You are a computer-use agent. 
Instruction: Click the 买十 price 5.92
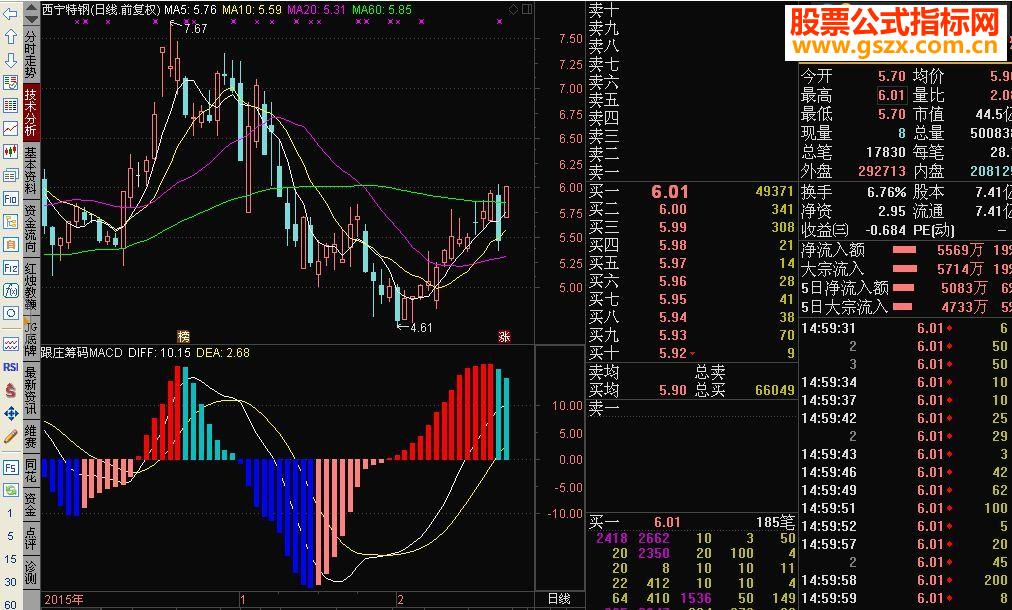(673, 353)
